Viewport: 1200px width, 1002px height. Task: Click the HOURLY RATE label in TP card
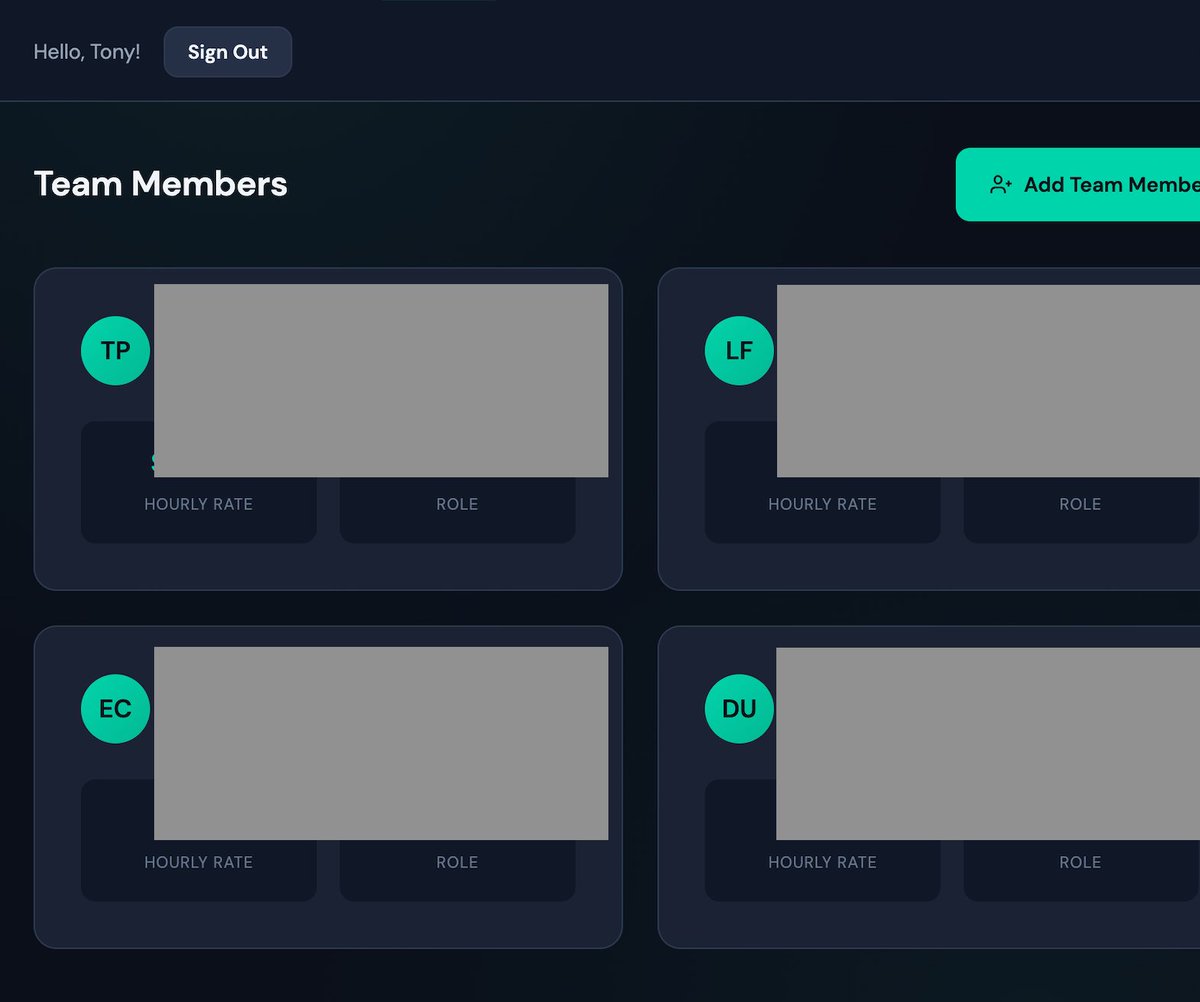pos(198,504)
